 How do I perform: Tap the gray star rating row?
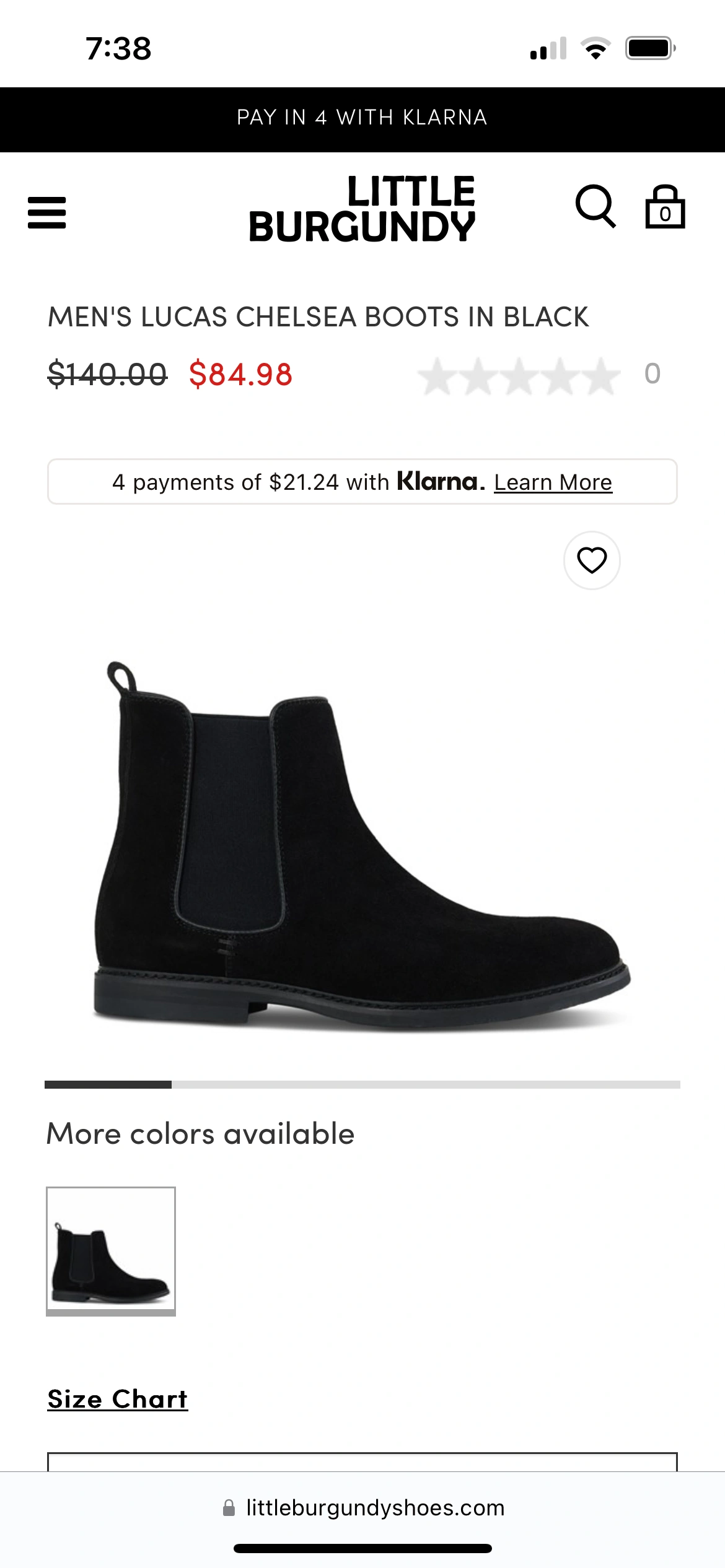[x=519, y=376]
